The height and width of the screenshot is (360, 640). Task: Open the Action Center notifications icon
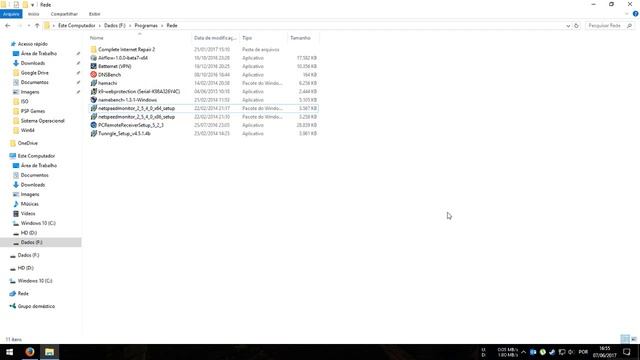click(x=627, y=352)
